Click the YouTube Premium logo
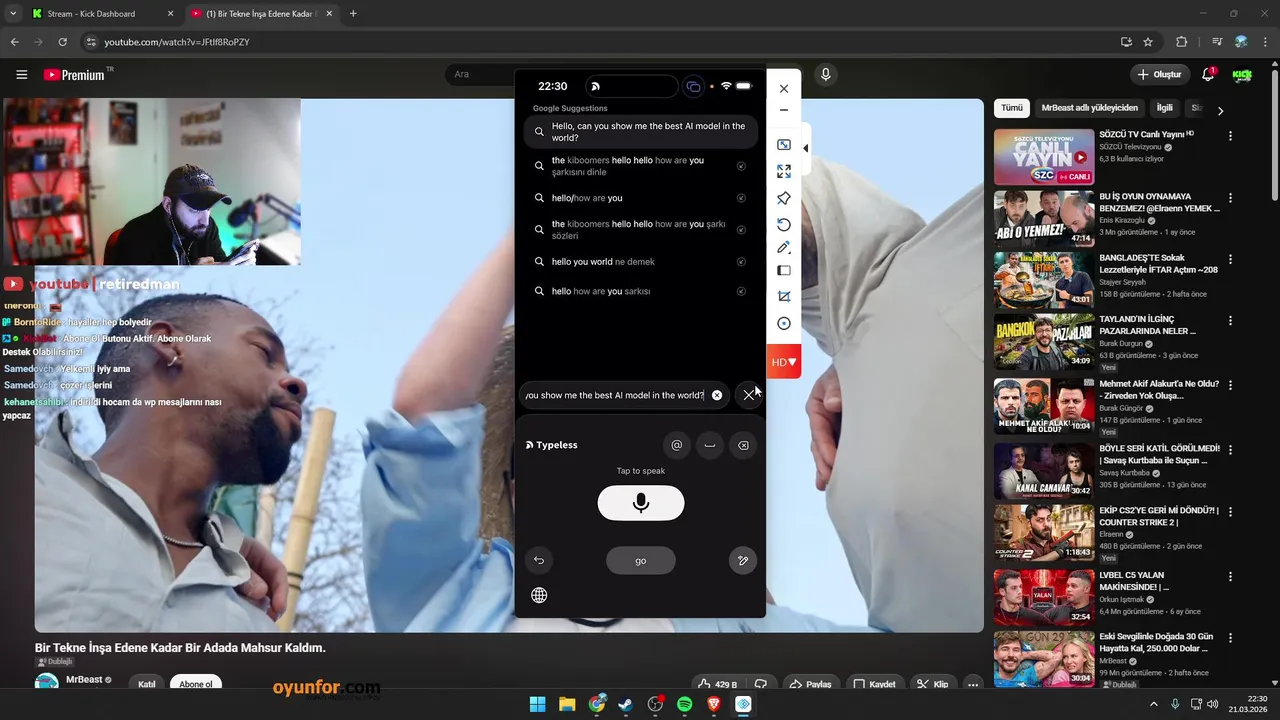This screenshot has width=1280, height=720. point(76,74)
